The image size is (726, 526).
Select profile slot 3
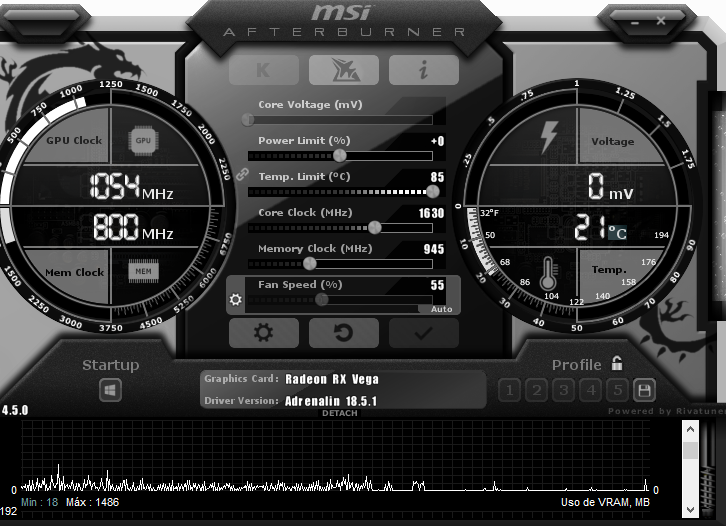coord(563,390)
